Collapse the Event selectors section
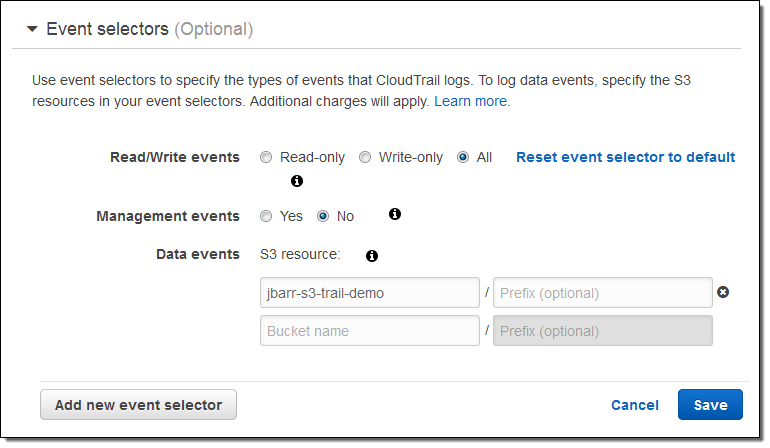The width and height of the screenshot is (770, 448). (x=32, y=30)
